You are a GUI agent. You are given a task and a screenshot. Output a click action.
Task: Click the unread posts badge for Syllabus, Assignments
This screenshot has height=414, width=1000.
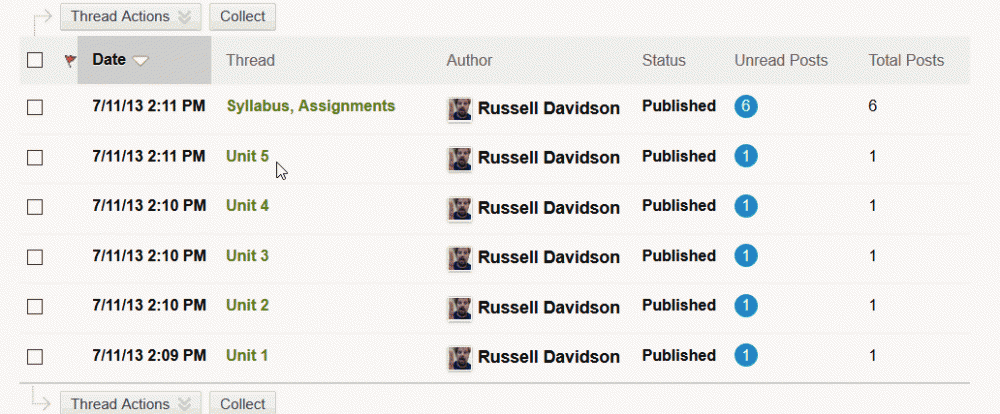click(x=745, y=106)
